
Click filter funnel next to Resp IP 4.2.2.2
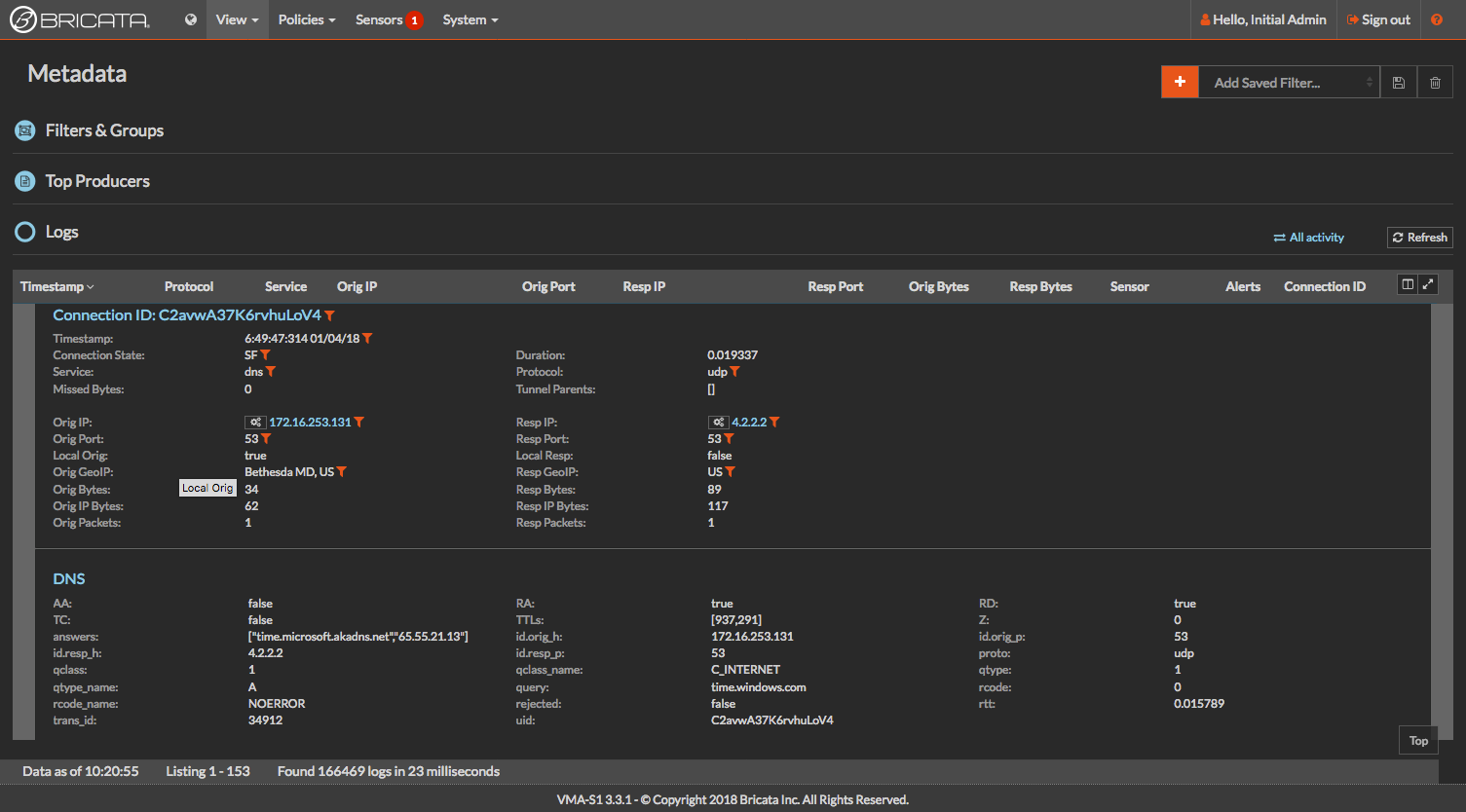pyautogui.click(x=774, y=423)
